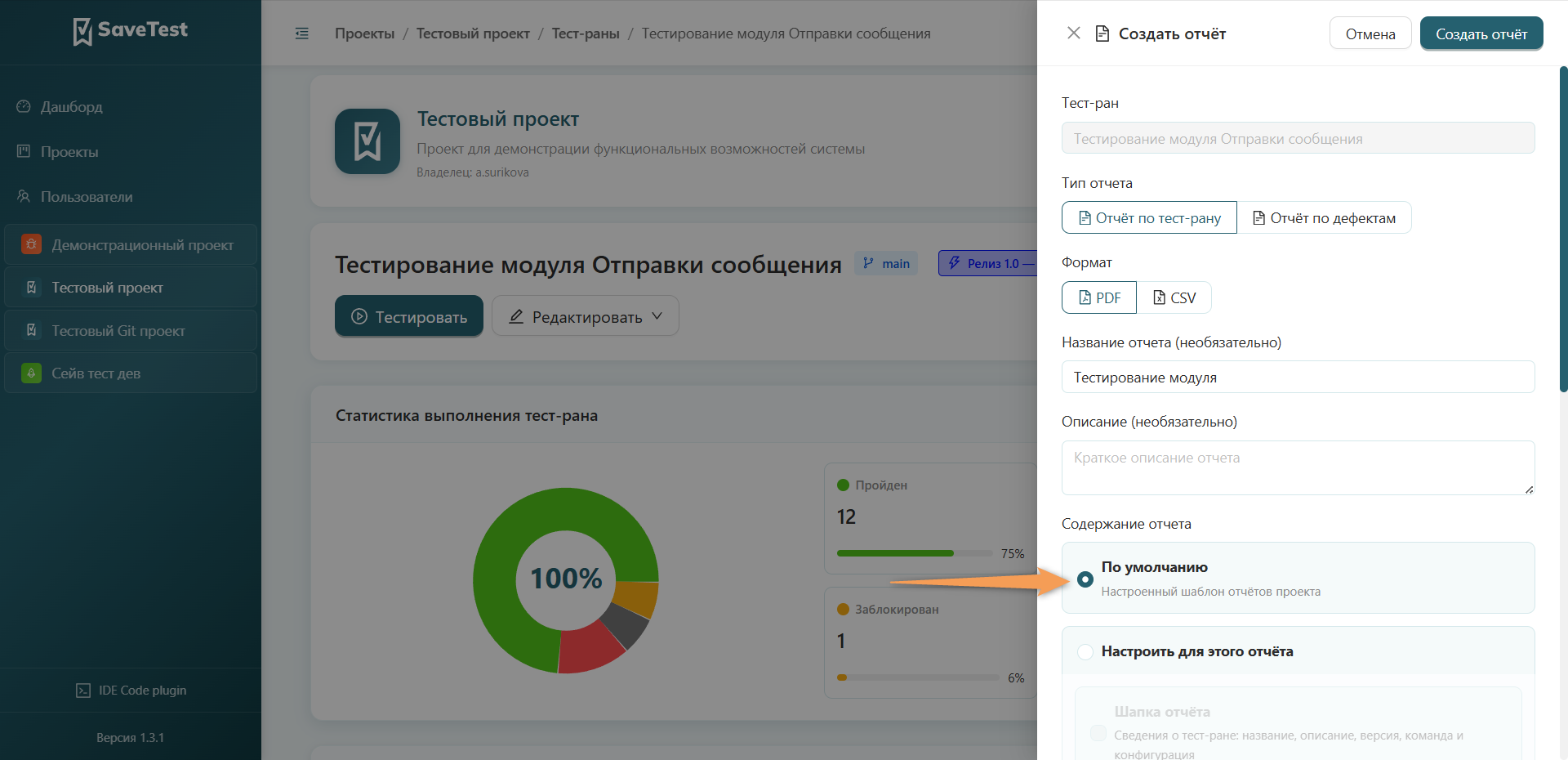Click the main branch icon
1568x760 pixels.
click(868, 263)
